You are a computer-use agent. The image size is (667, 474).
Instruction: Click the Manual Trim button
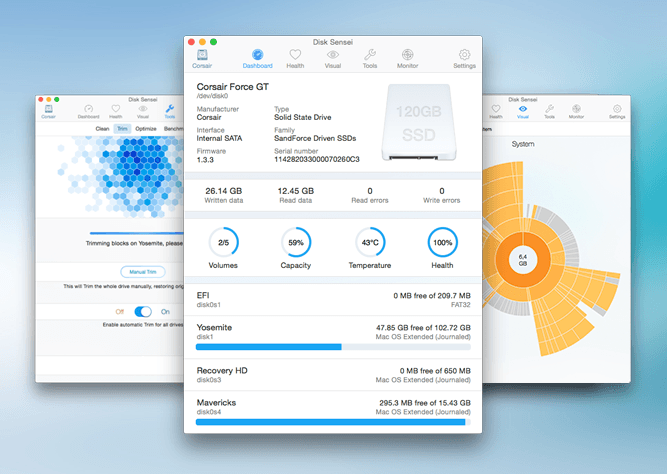coord(143,271)
